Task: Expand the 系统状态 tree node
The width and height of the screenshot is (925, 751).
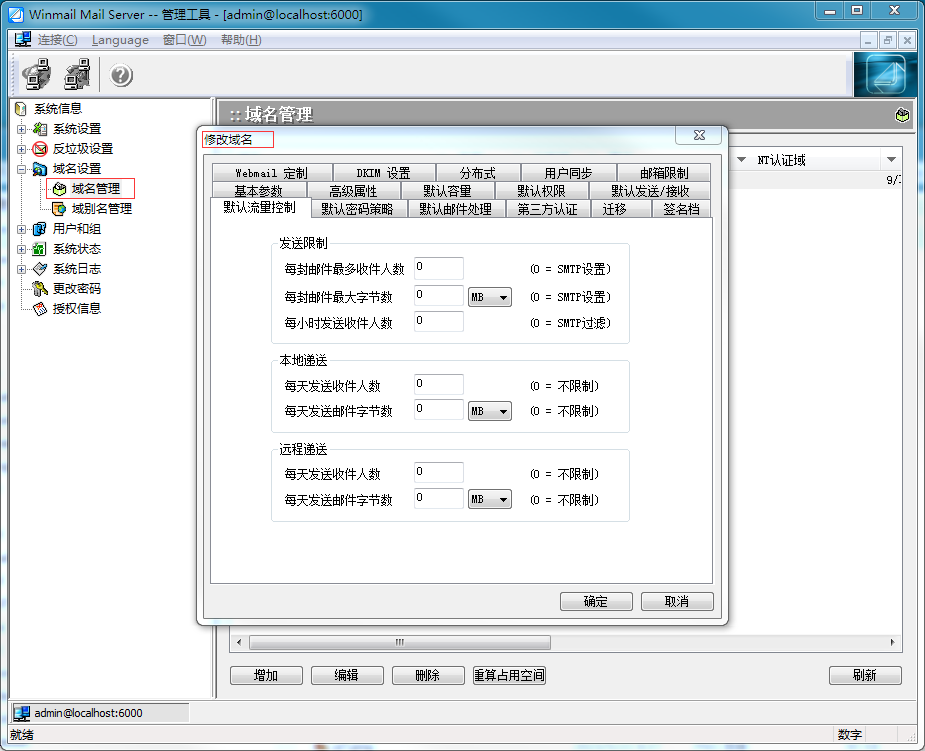Action: (x=21, y=249)
